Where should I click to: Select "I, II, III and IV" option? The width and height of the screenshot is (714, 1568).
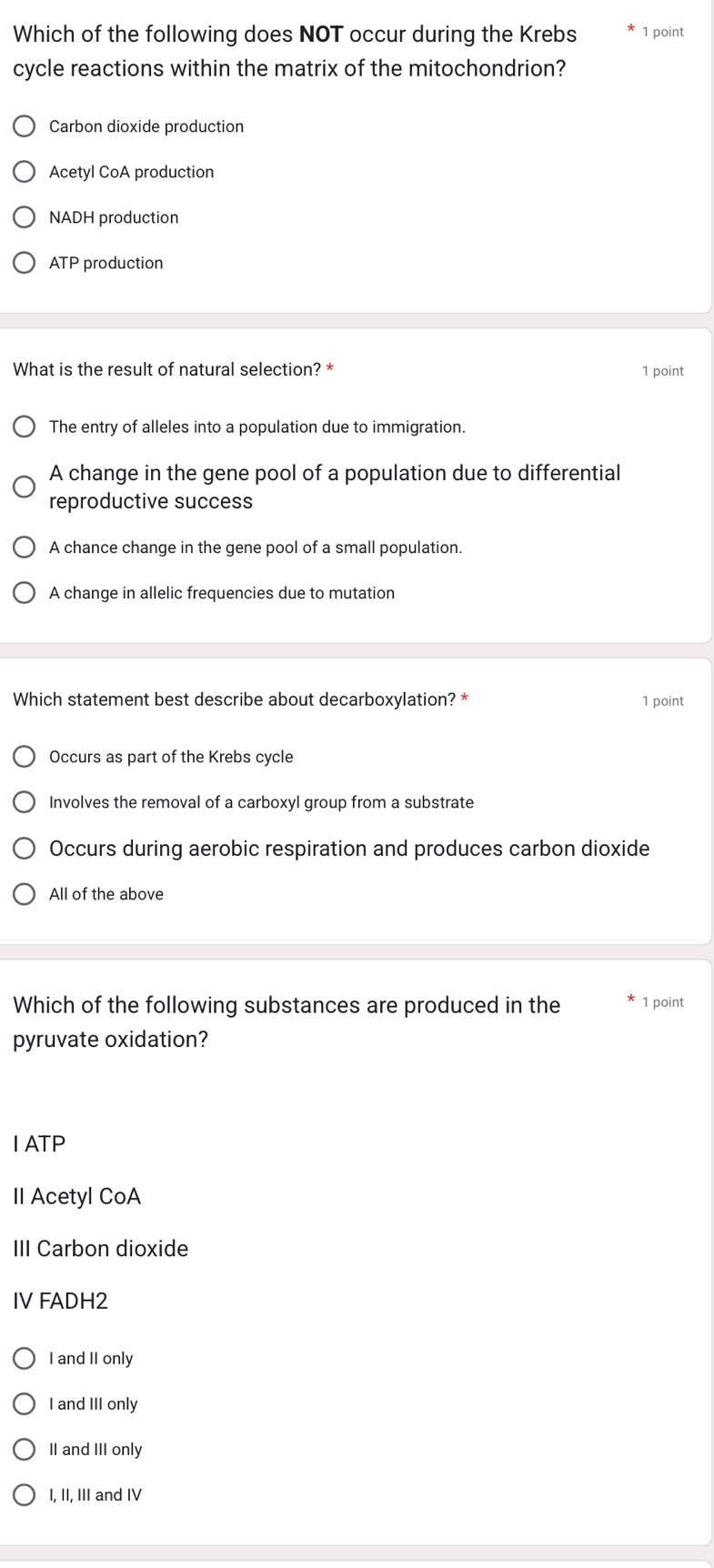(x=25, y=1494)
